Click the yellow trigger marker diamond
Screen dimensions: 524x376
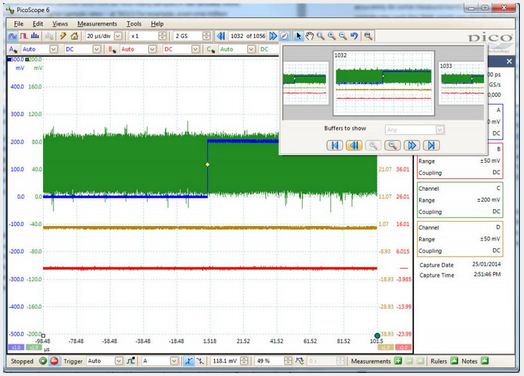click(x=208, y=164)
